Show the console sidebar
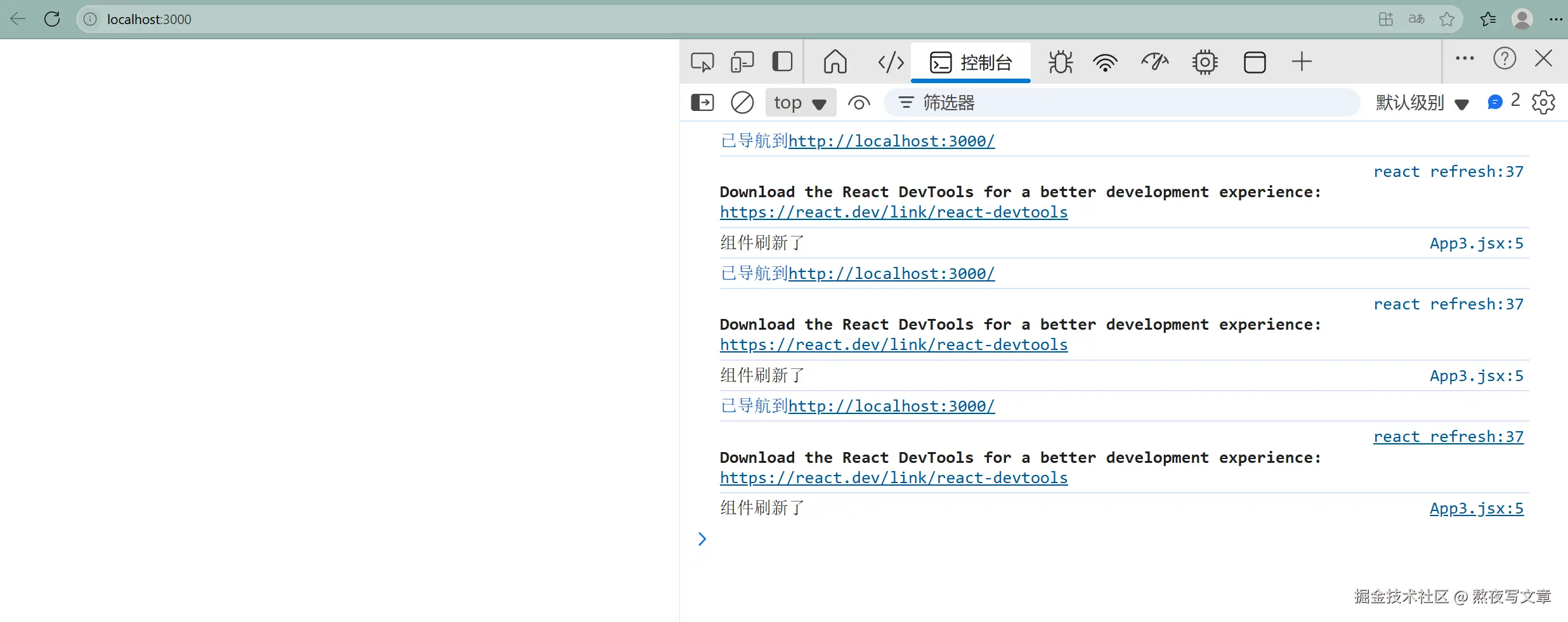 702,102
